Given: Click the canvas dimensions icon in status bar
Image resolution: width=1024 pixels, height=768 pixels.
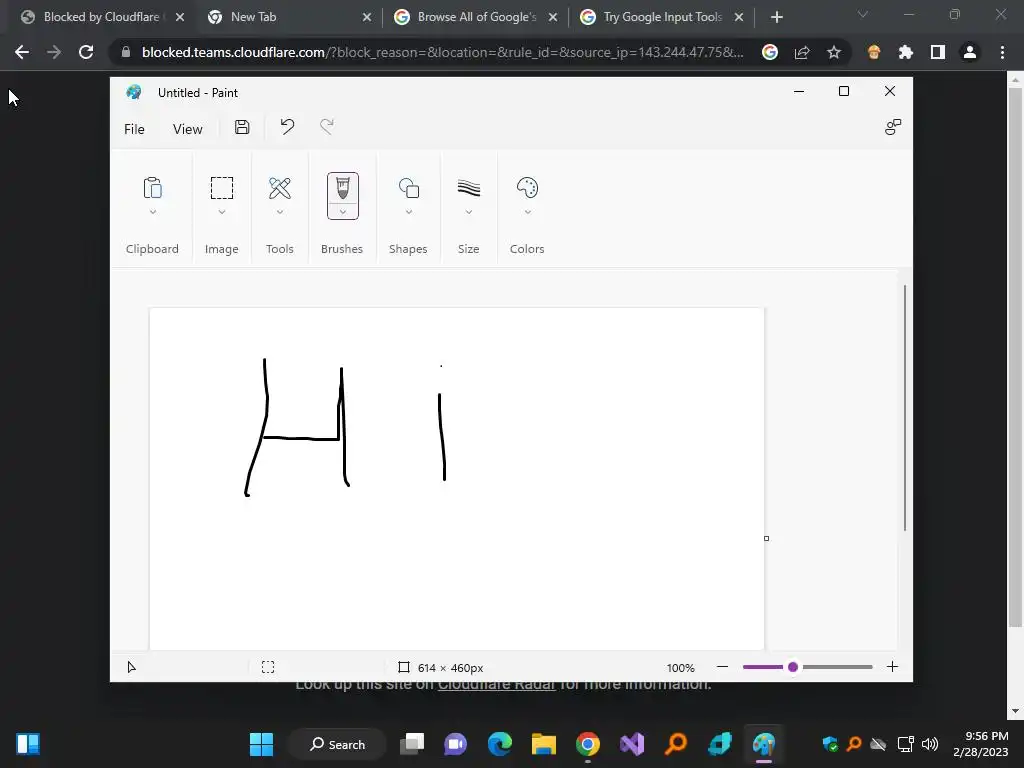Looking at the screenshot, I should 404,667.
